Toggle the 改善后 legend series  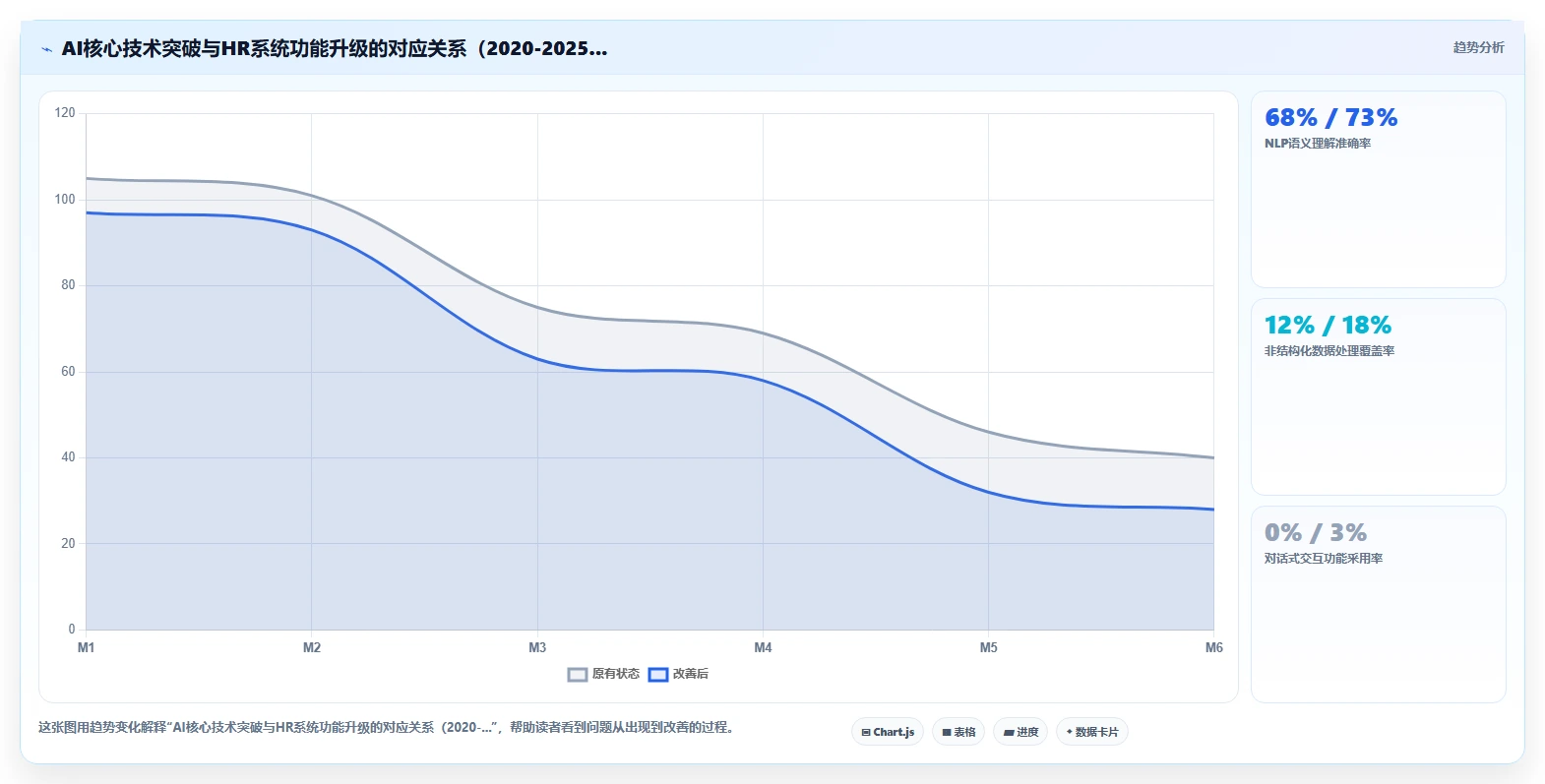pos(678,674)
